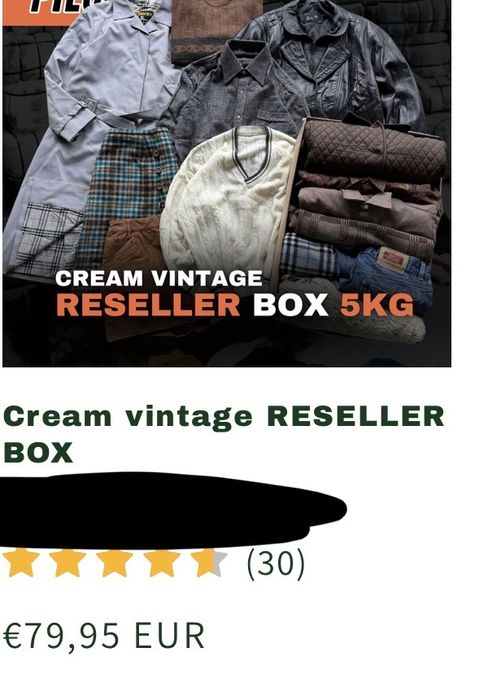This screenshot has height=699, width=488.
Task: Click the fourth yellow rating star
Action: click(x=162, y=563)
